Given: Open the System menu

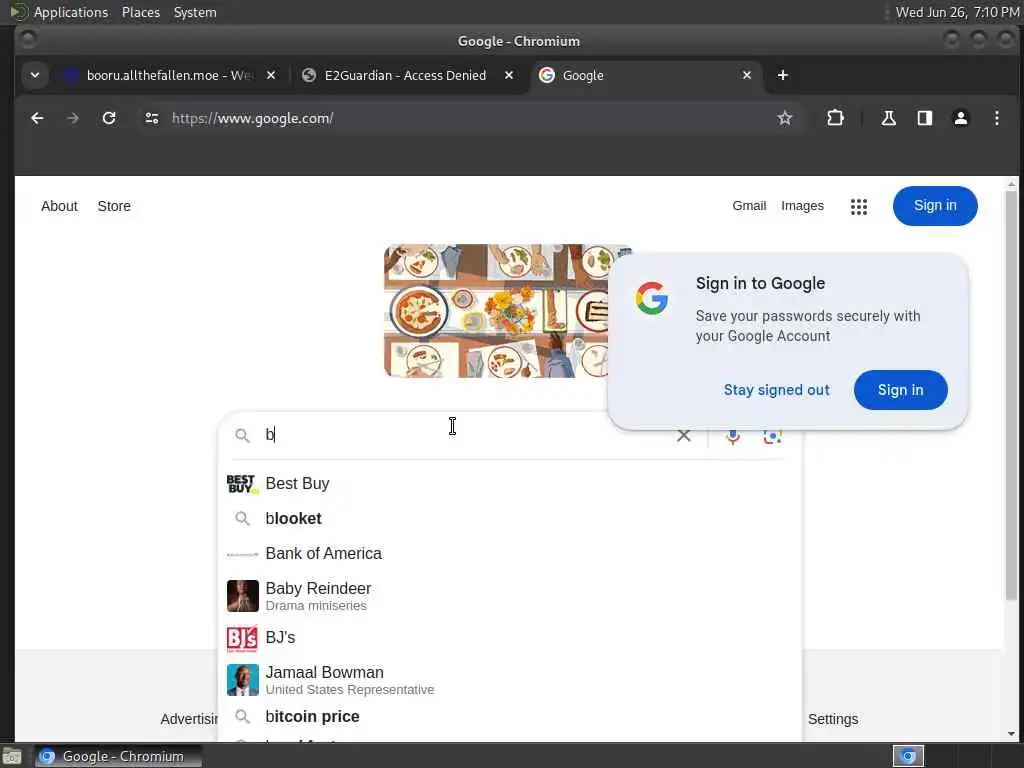Looking at the screenshot, I should click(x=195, y=12).
